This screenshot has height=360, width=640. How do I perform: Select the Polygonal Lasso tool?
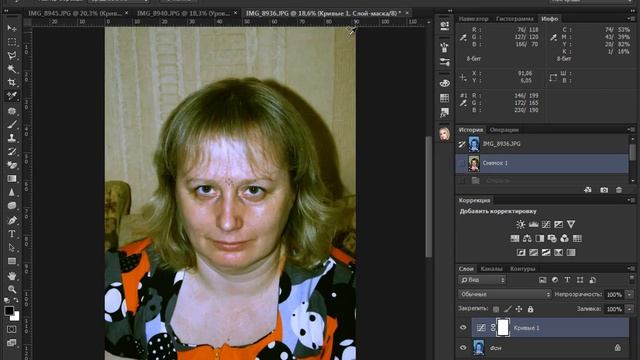point(12,56)
